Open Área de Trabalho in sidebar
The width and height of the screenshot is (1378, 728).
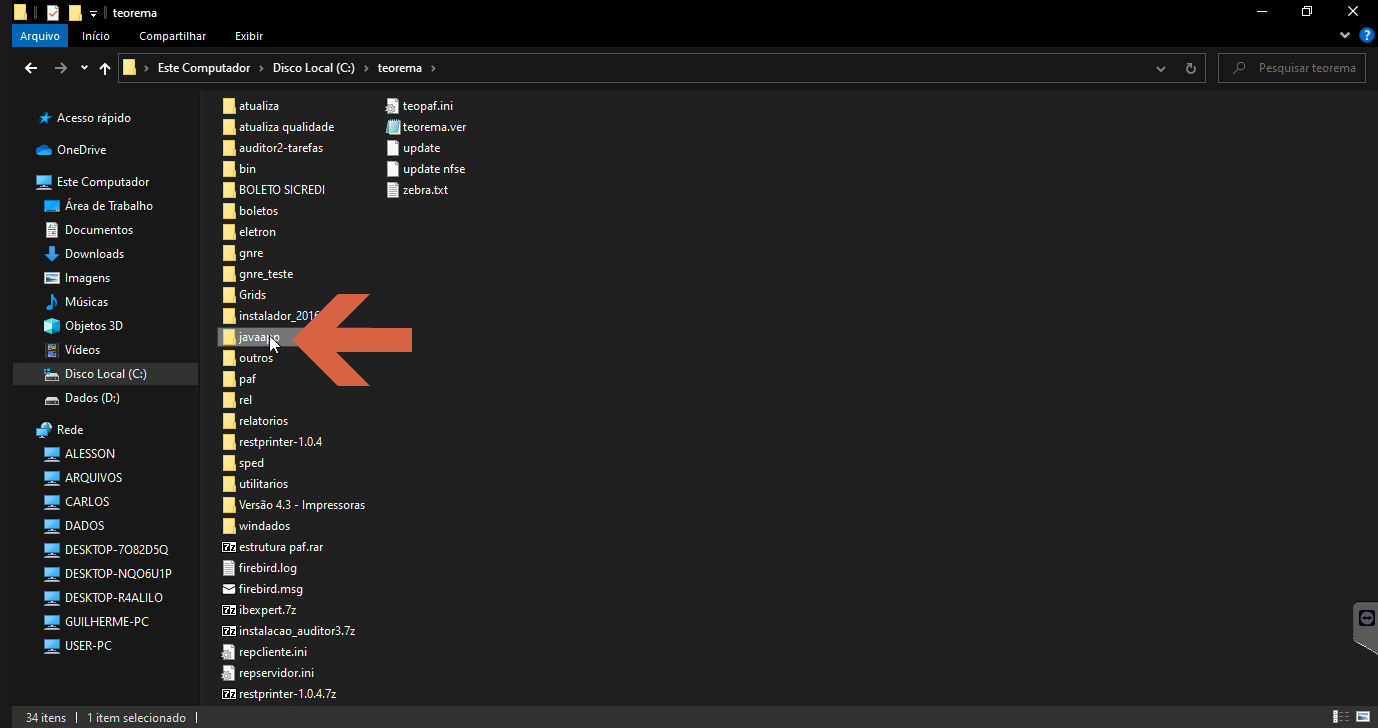click(108, 206)
